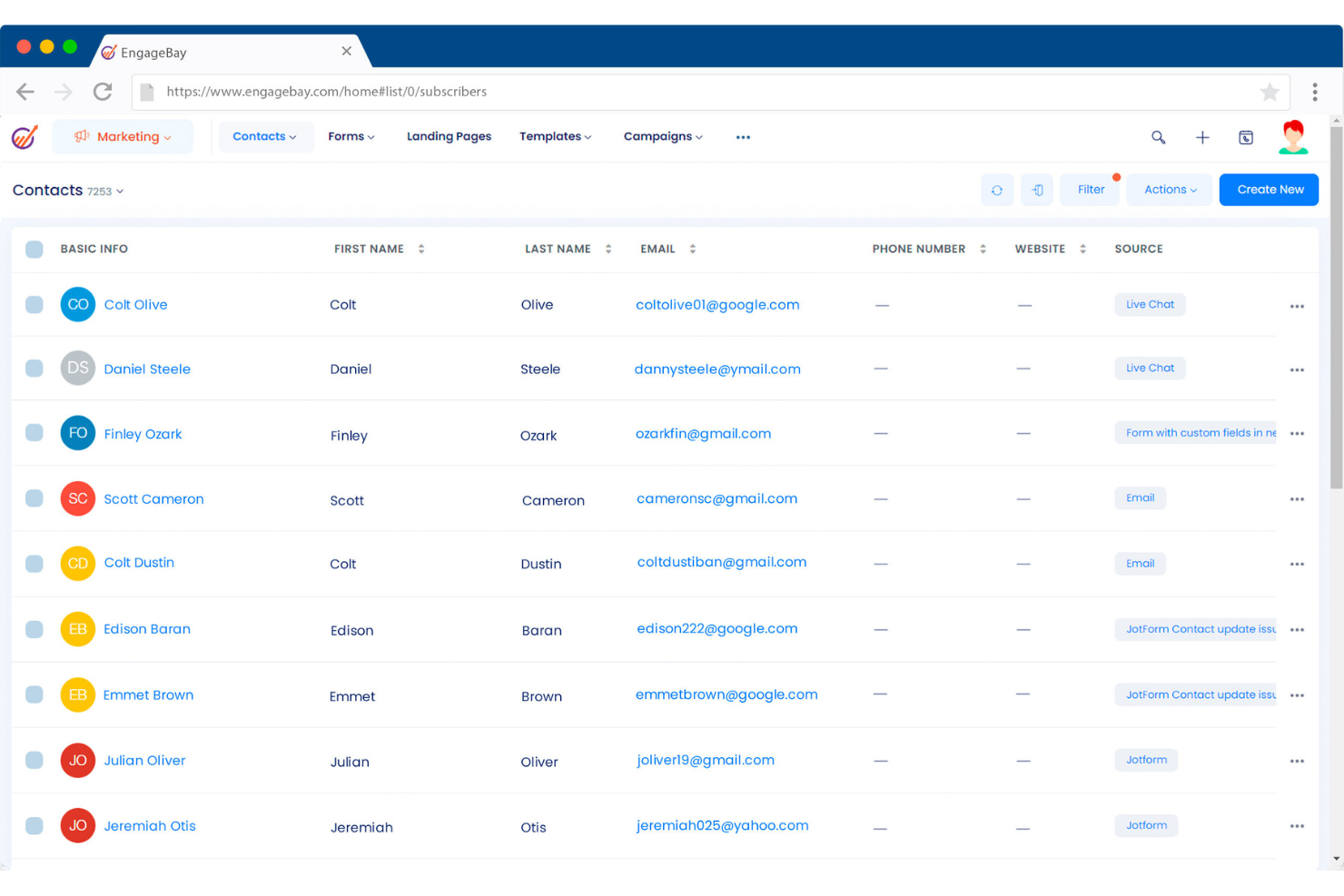Open the Campaigns menu
Image resolution: width=1344 pixels, height=896 pixels.
click(663, 136)
